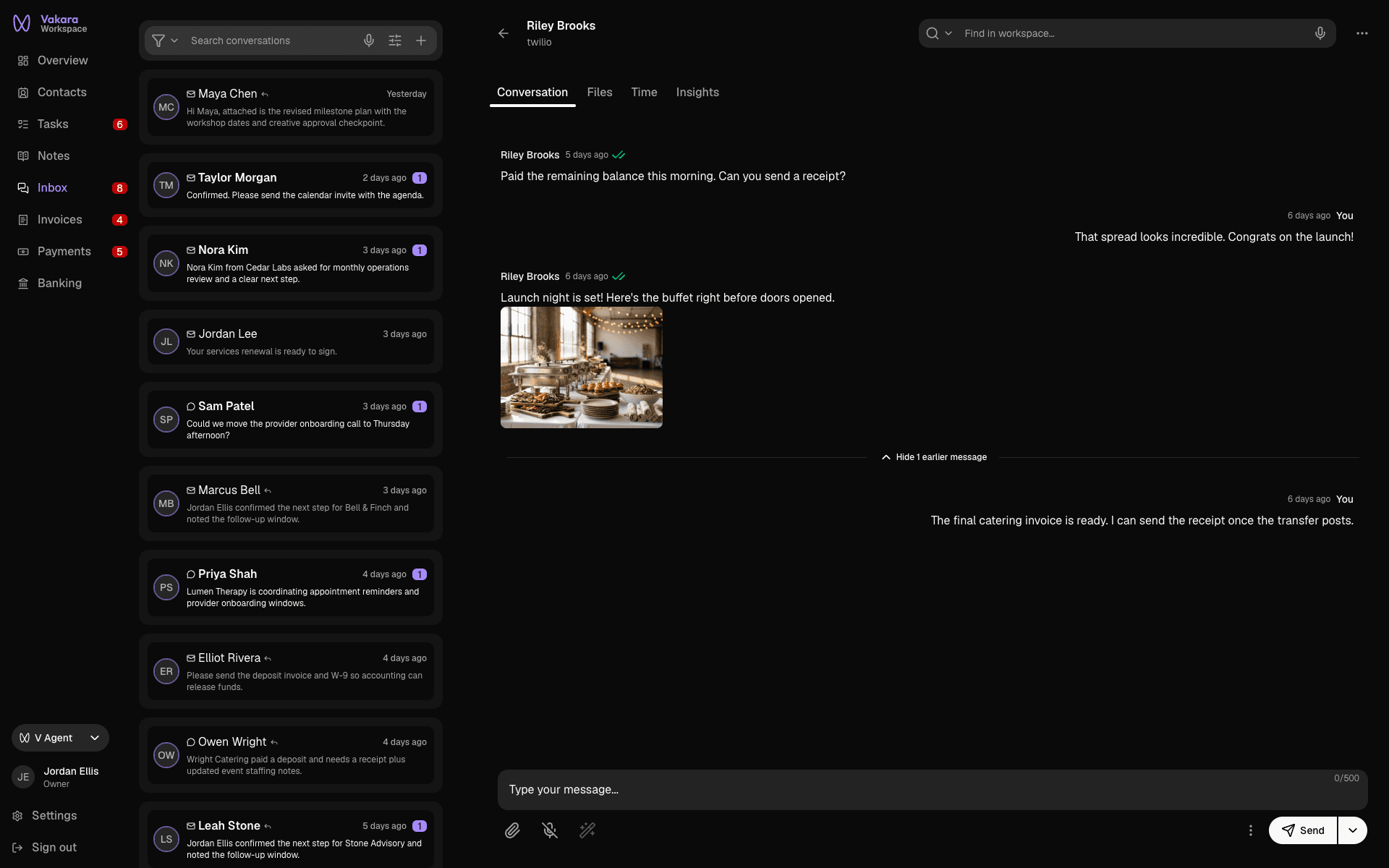Click the Send button

pos(1303,830)
